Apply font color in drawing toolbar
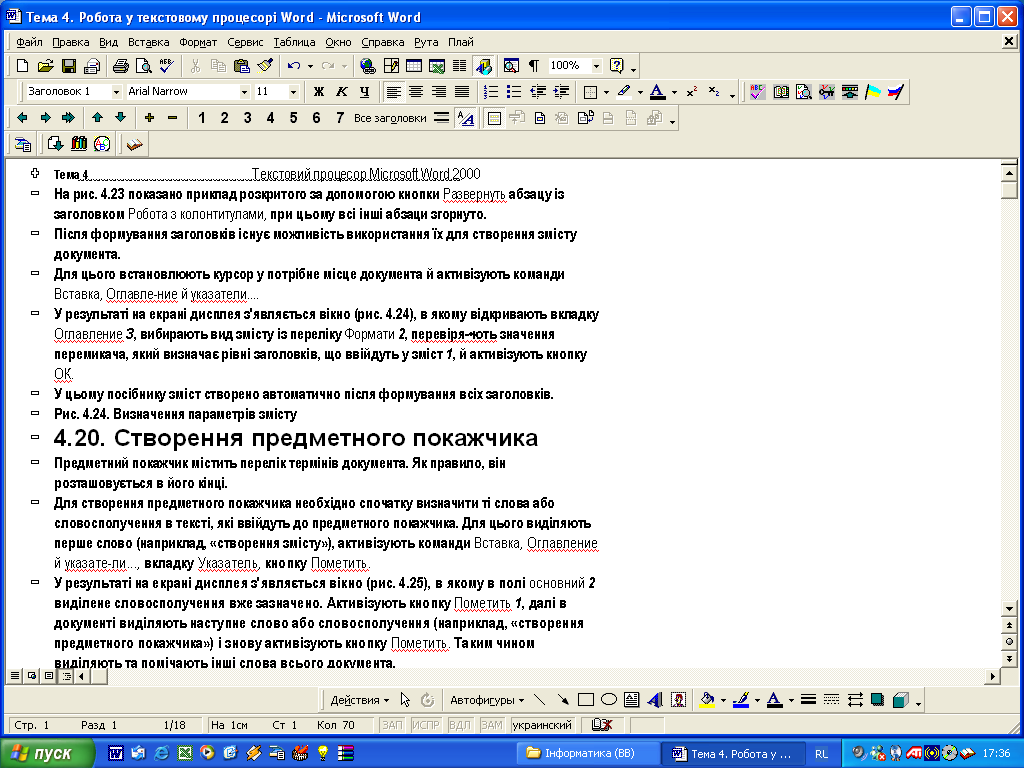 tap(775, 700)
